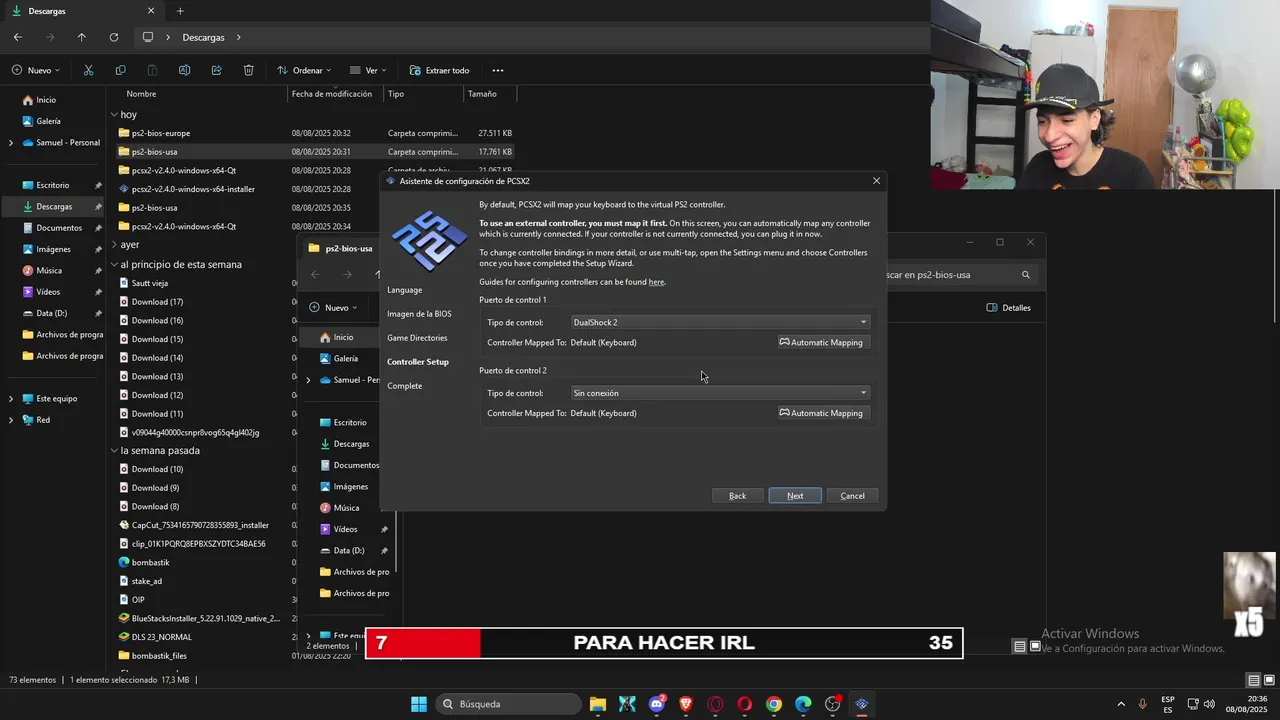Screen dimensions: 1280x720
Task: Click the Share icon in Descargas toolbar
Action: pyautogui.click(x=216, y=70)
